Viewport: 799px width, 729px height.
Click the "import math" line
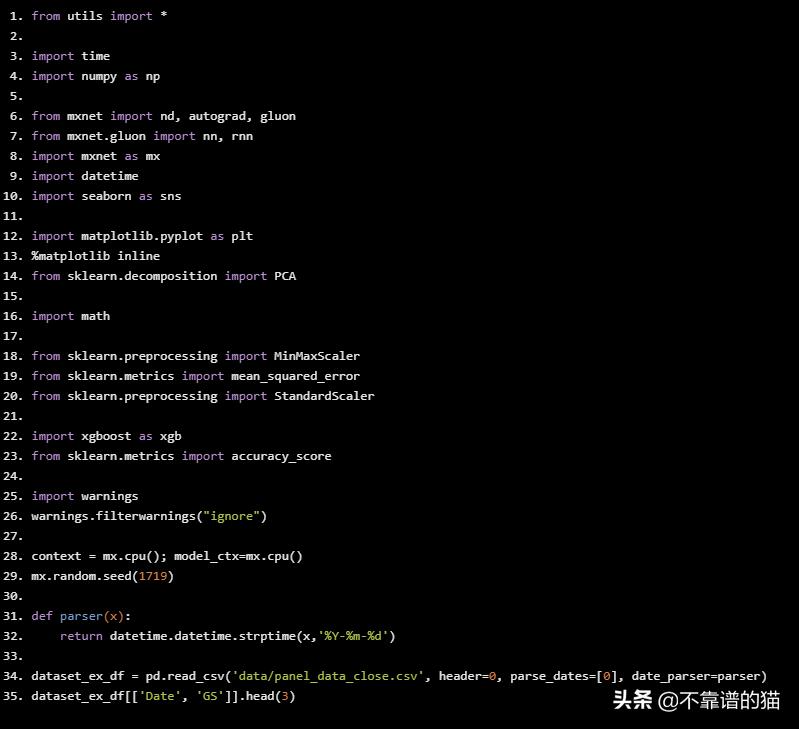(71, 316)
